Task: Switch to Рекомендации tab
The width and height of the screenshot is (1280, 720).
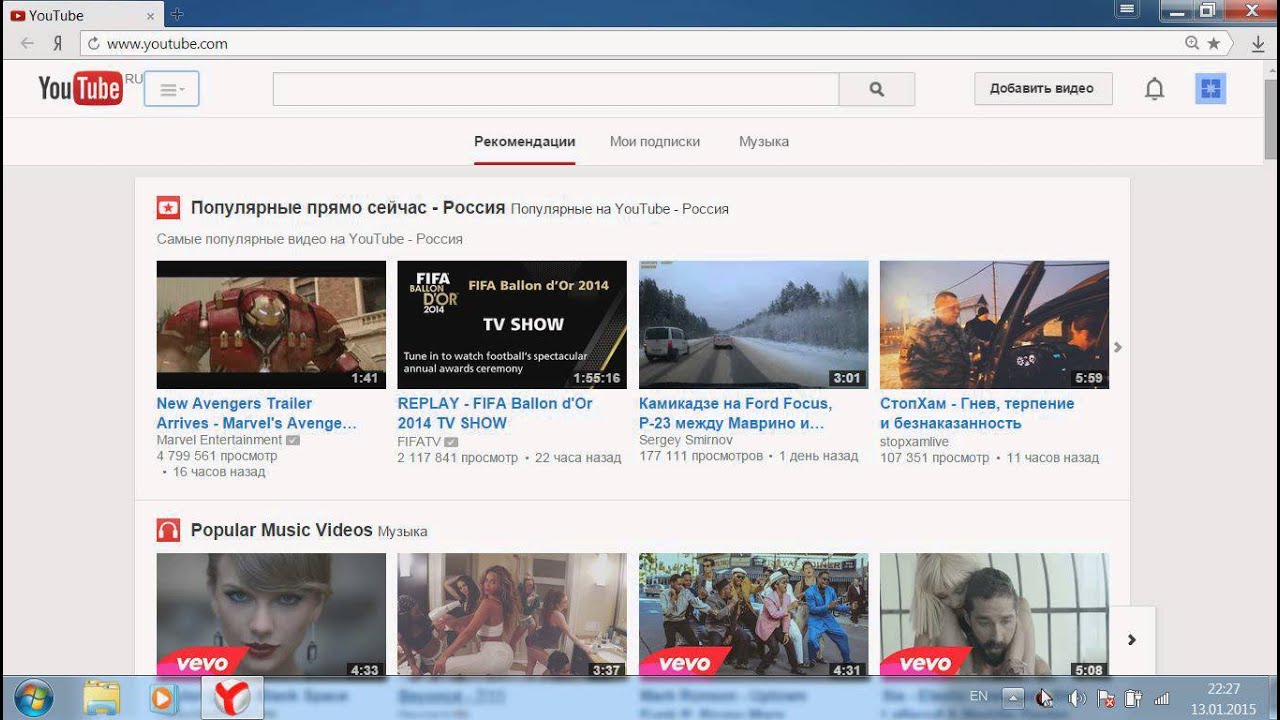Action: (x=525, y=142)
